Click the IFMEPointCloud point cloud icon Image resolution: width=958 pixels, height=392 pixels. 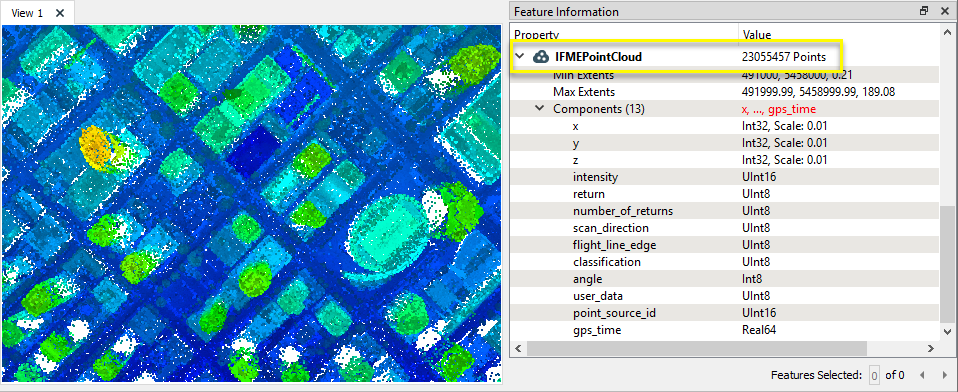[540, 57]
